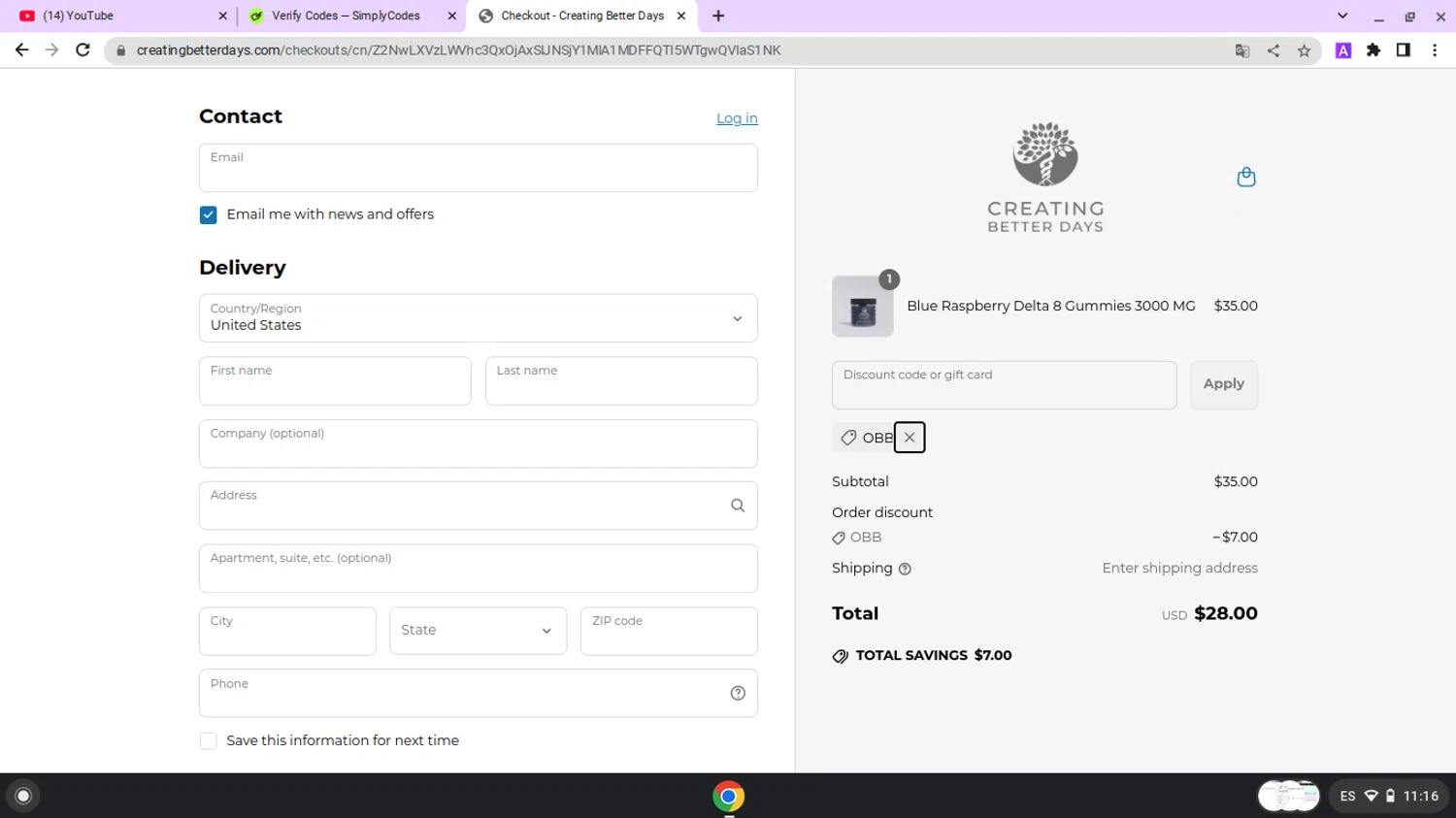Image resolution: width=1456 pixels, height=818 pixels.
Task: Click the Blue Raspberry gummies product thumbnail
Action: pos(863,306)
